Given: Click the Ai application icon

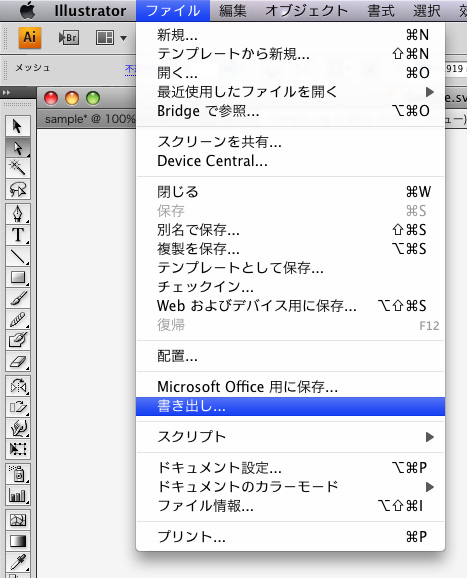Looking at the screenshot, I should pyautogui.click(x=29, y=37).
